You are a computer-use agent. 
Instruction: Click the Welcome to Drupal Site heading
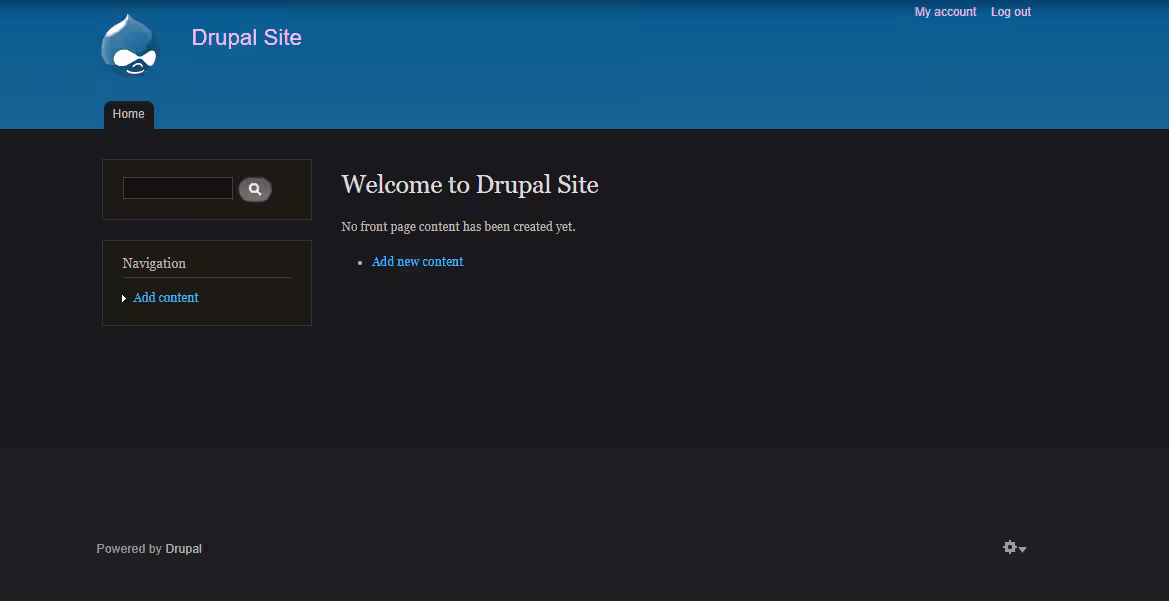point(469,185)
